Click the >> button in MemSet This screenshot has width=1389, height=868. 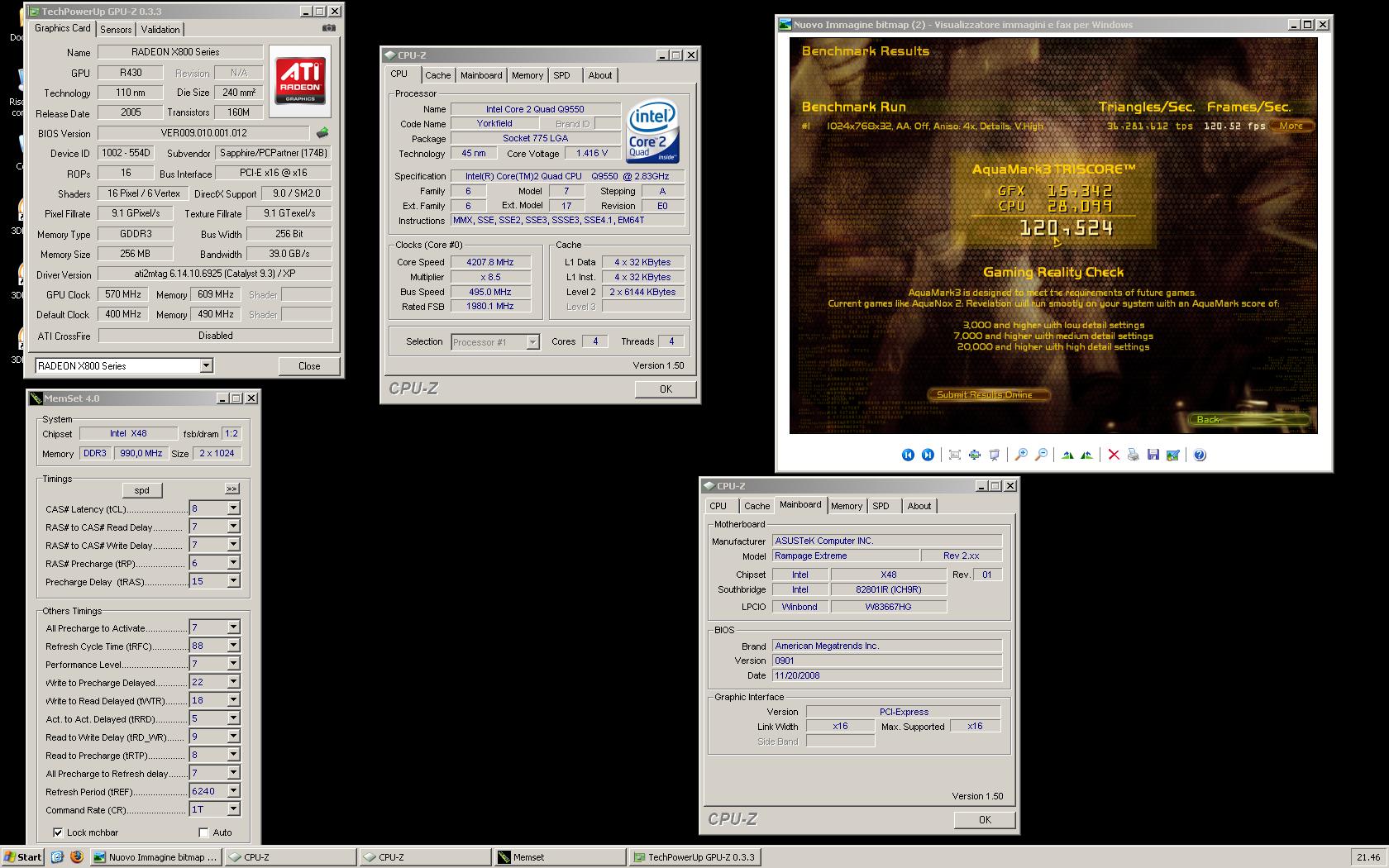(x=232, y=489)
